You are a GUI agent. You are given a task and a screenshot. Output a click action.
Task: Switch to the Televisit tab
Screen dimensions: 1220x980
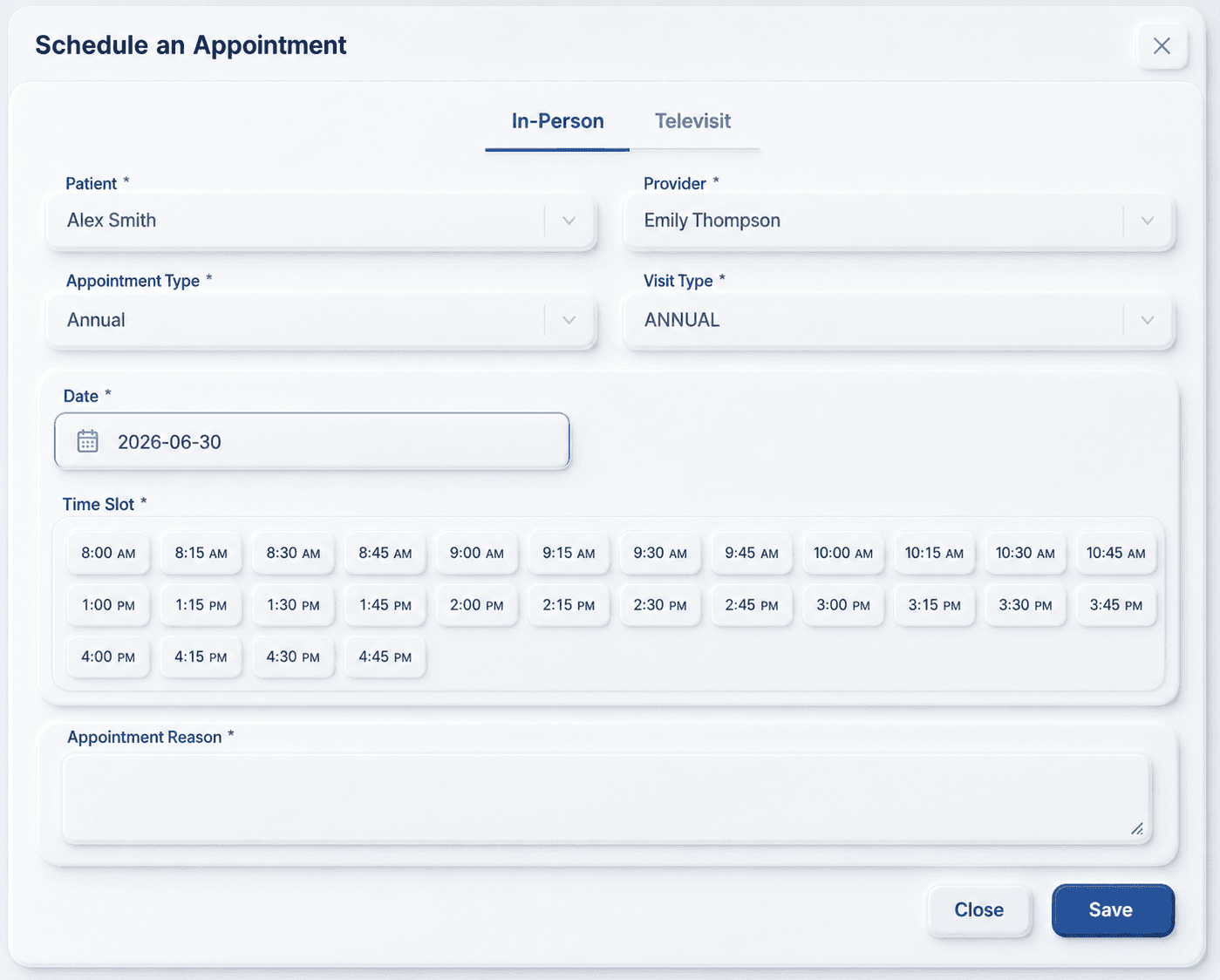pos(692,121)
